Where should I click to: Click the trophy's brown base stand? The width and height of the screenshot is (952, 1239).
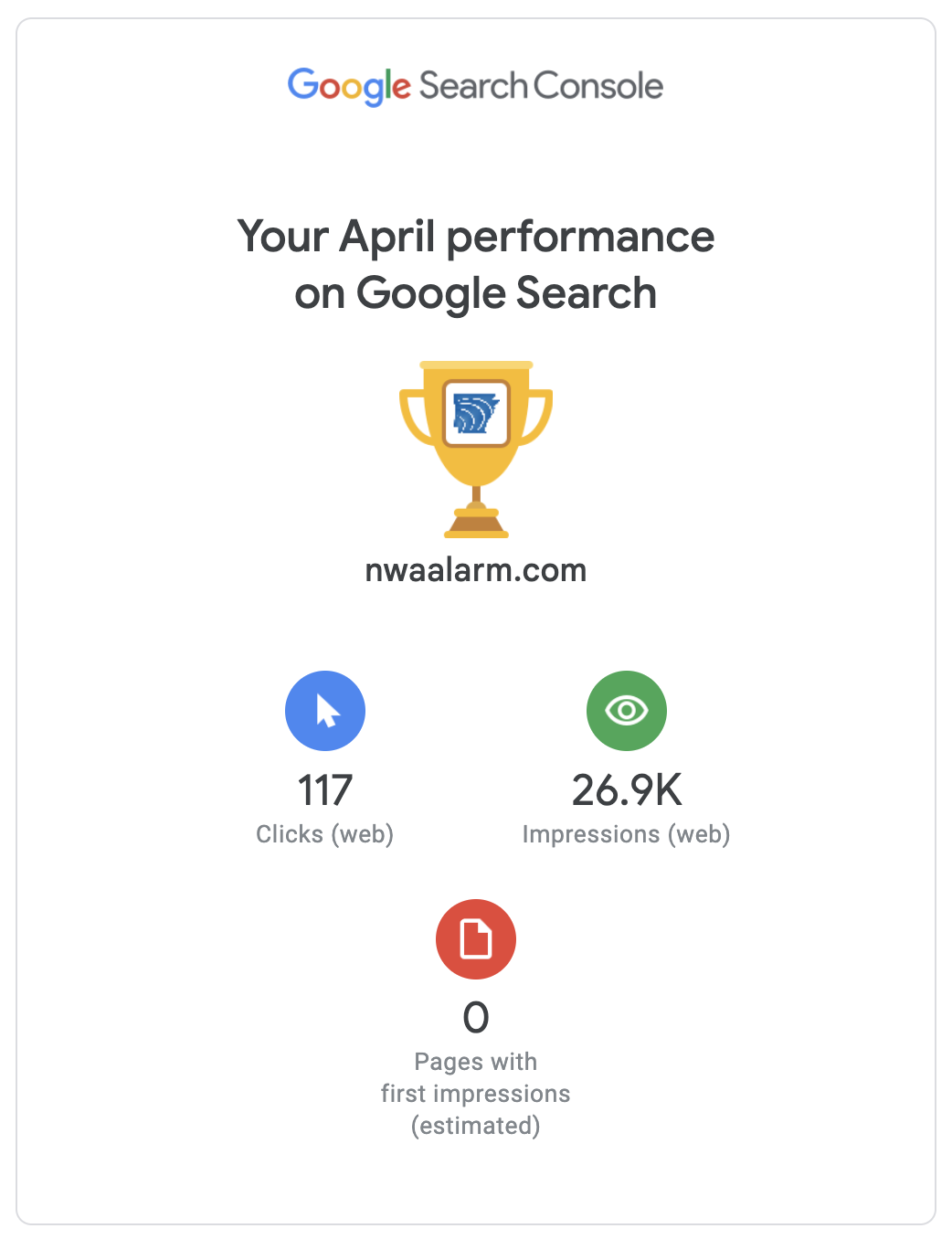476,524
